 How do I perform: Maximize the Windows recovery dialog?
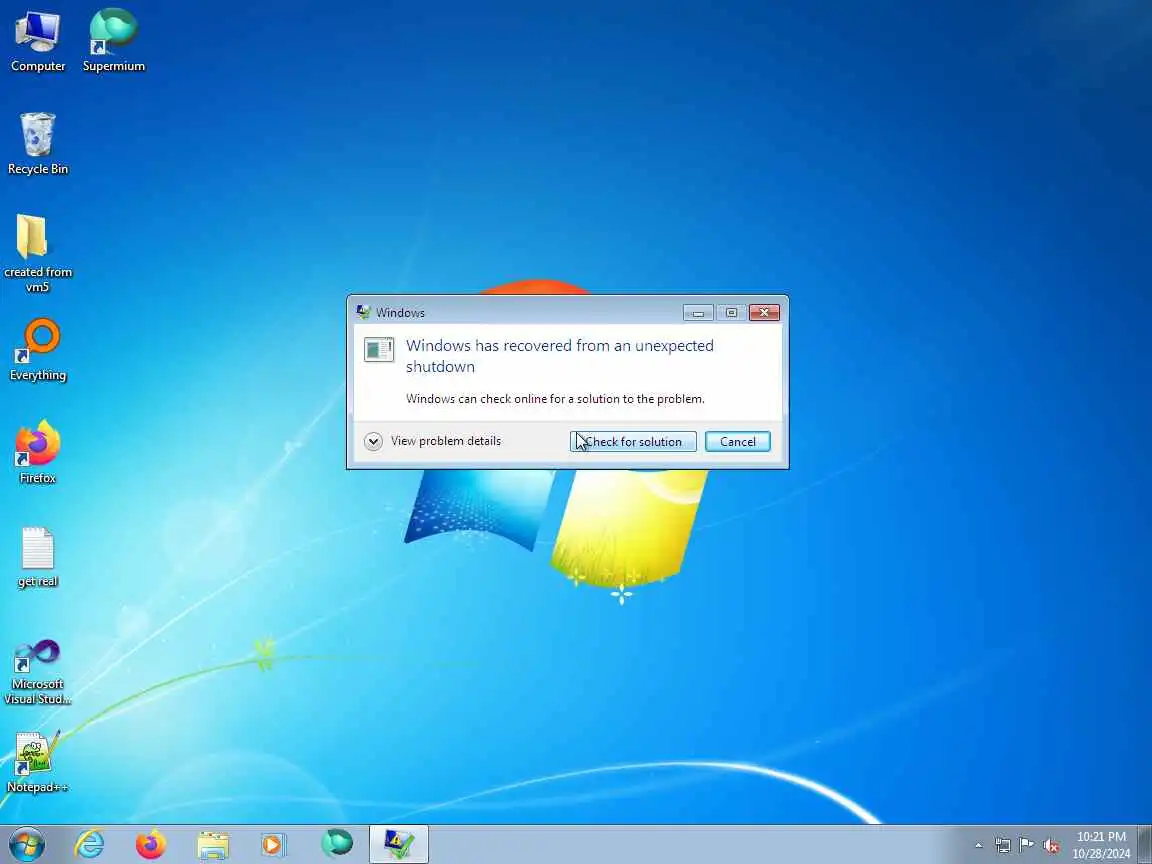pos(731,313)
